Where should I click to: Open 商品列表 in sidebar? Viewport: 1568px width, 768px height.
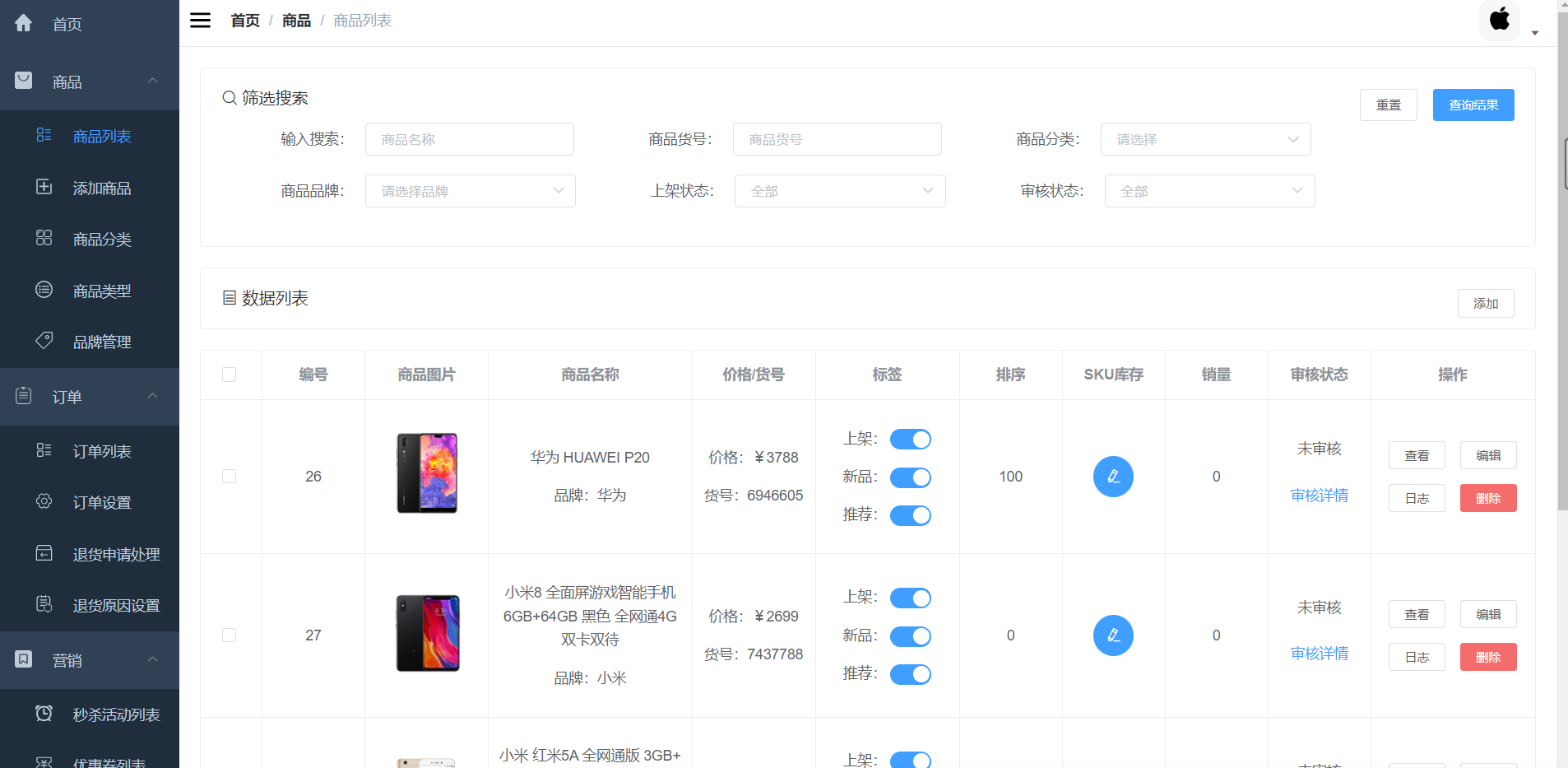[90, 136]
